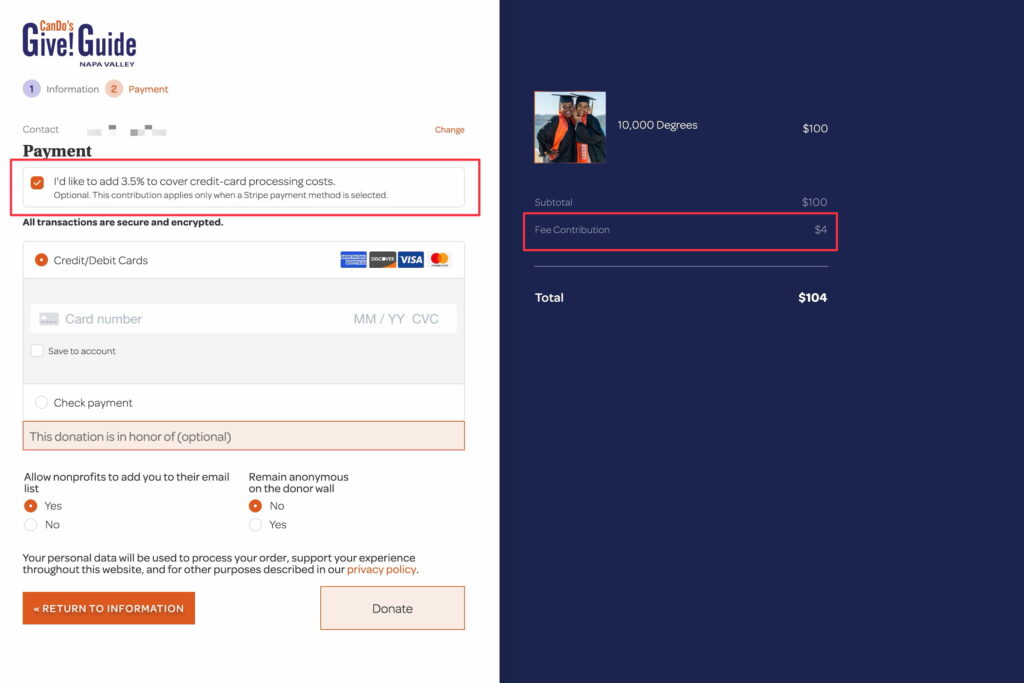Click the card icon in the card number field

(49, 319)
